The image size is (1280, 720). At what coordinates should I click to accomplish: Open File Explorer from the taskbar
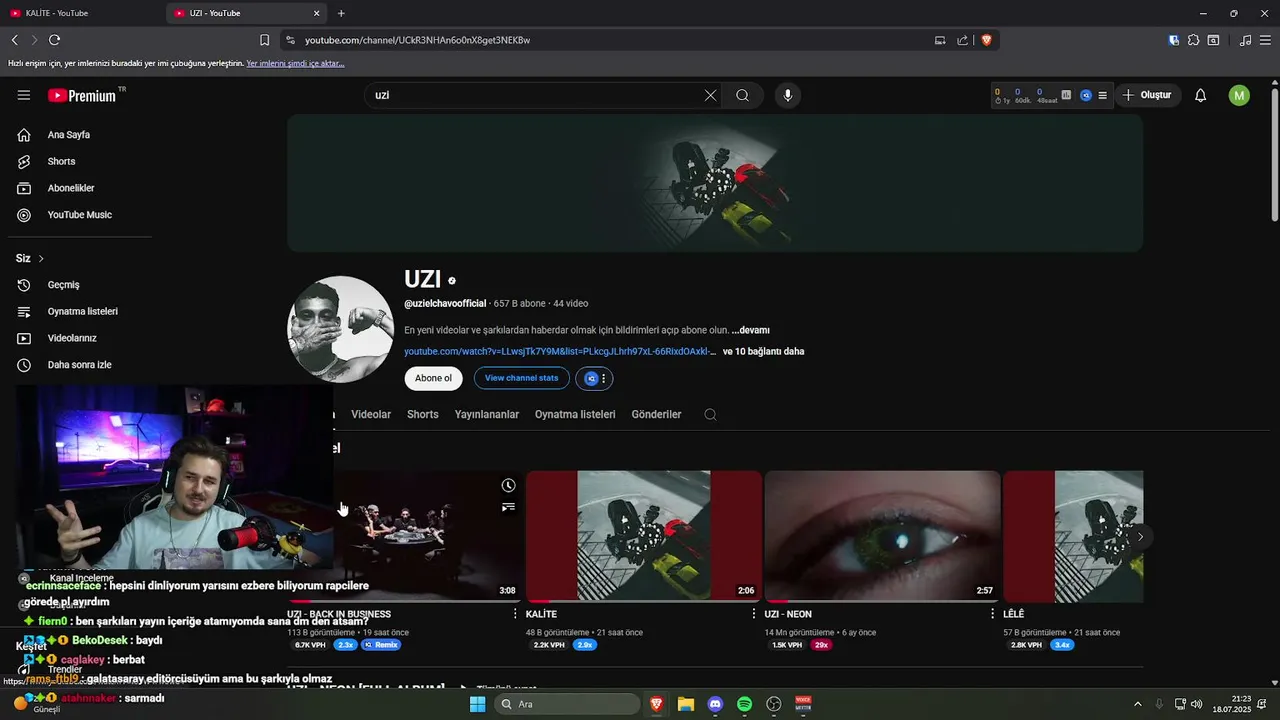686,704
